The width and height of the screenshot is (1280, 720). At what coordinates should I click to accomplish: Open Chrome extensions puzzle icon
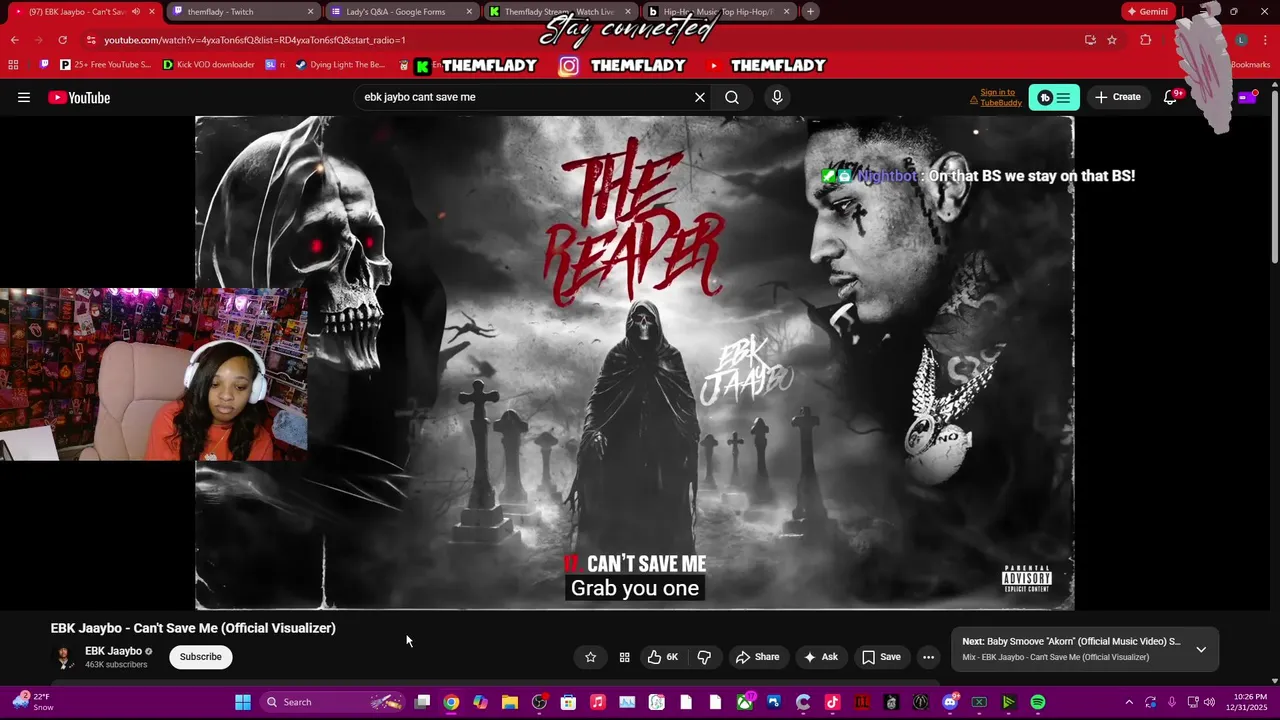pos(1146,40)
